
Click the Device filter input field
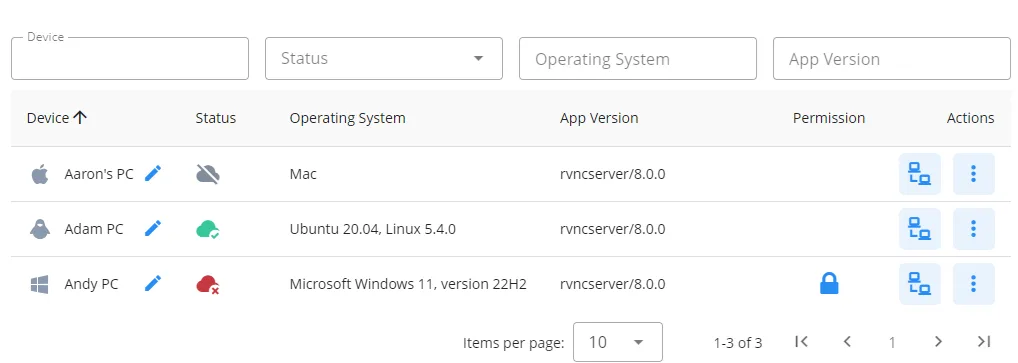(130, 58)
